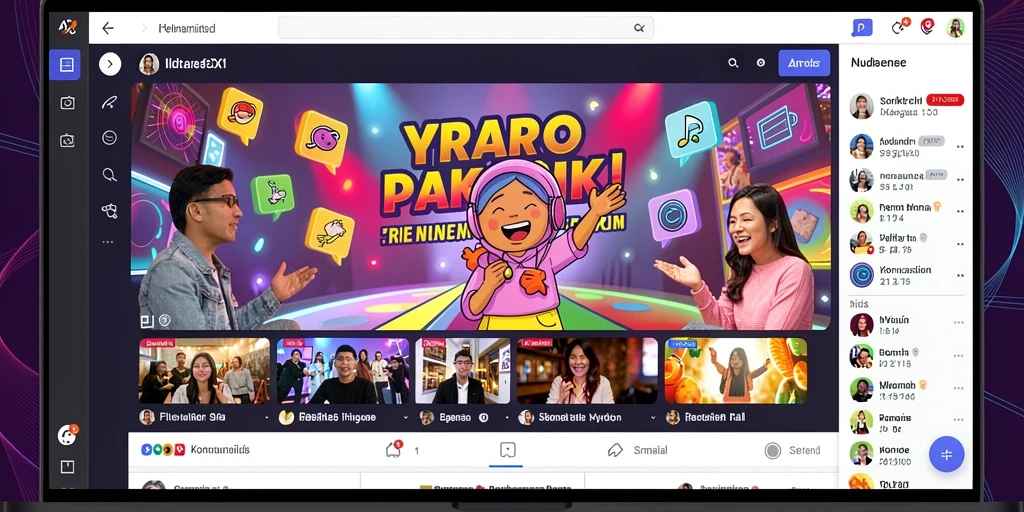
Task: Open dropdown arrow beside Fitenteiñon Sfa
Action: pyautogui.click(x=266, y=417)
